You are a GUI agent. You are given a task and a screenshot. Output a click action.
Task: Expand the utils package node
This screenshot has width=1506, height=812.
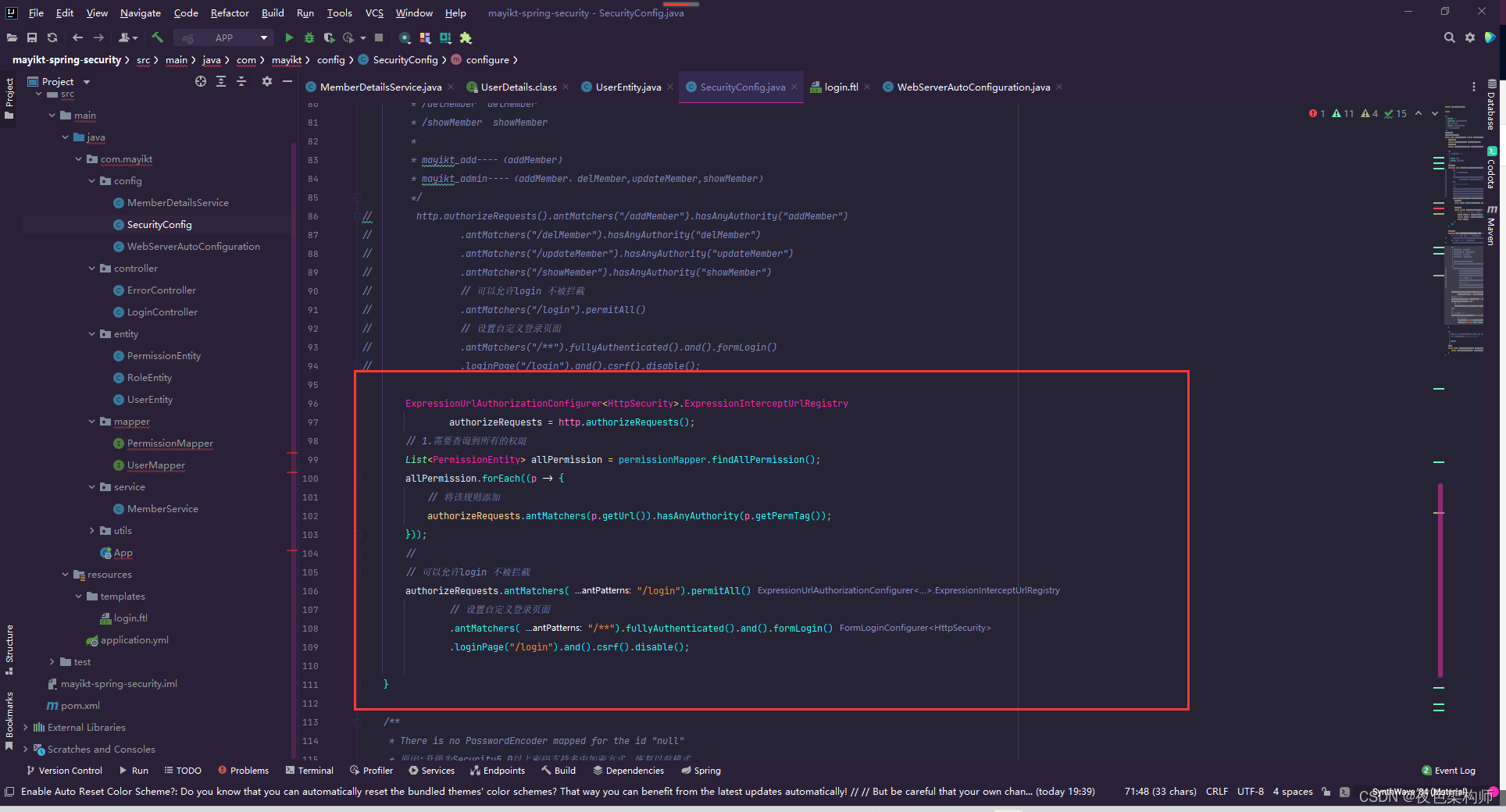point(91,530)
